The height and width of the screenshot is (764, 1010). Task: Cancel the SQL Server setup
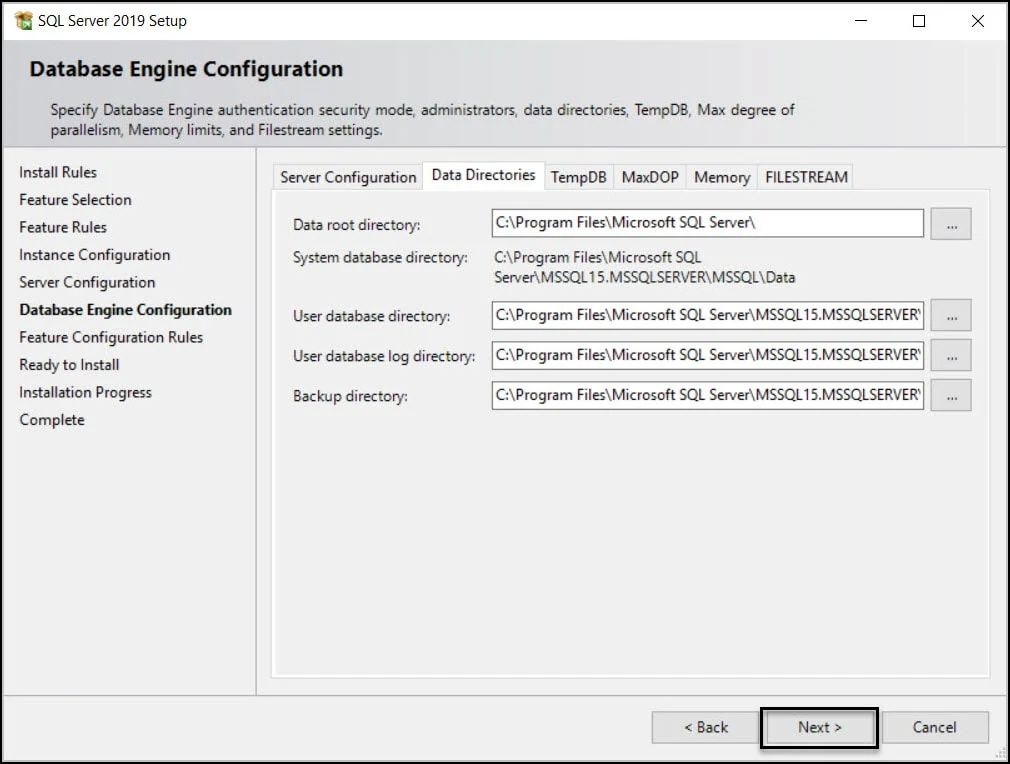click(x=934, y=727)
